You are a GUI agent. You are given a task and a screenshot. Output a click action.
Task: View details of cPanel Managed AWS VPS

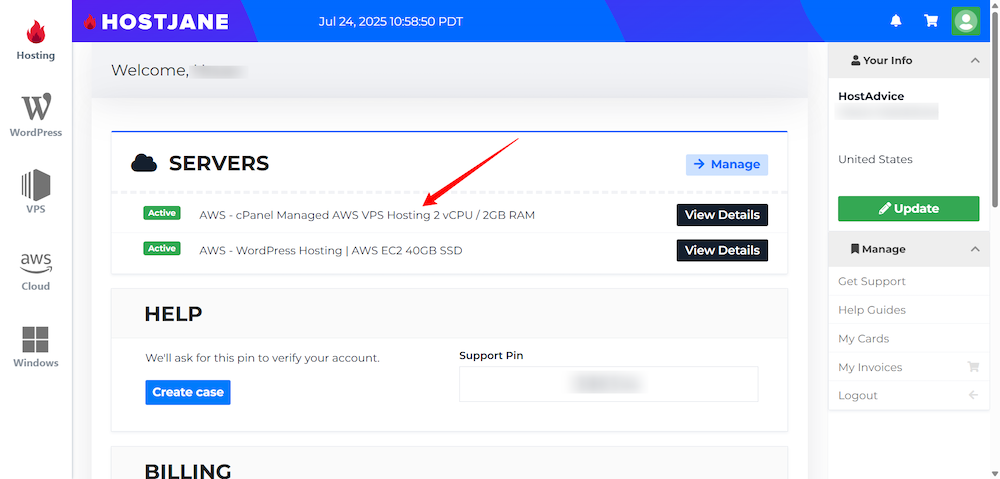tap(722, 215)
